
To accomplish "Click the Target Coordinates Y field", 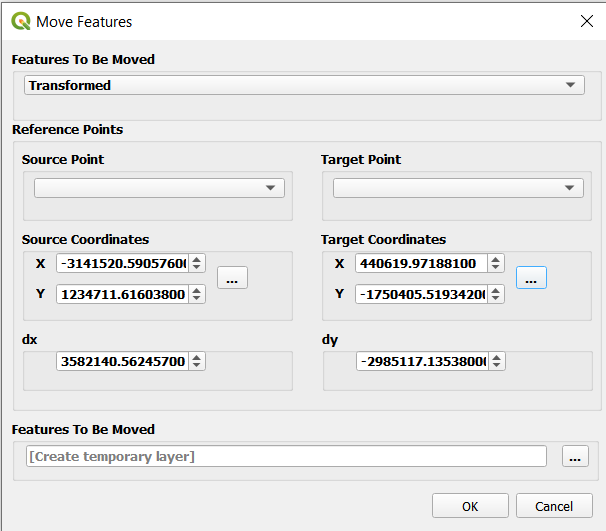I will [x=421, y=294].
